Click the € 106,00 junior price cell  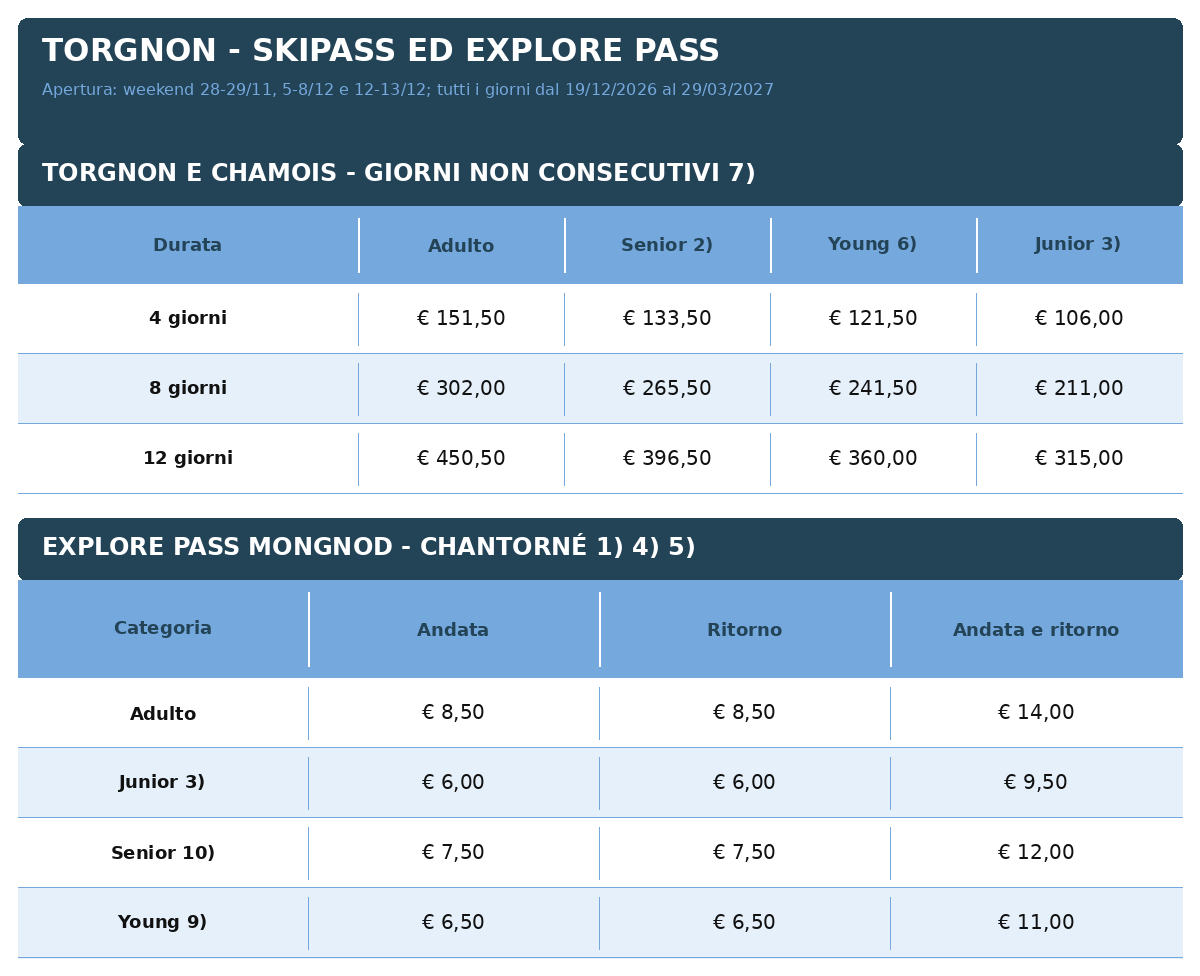point(1079,319)
